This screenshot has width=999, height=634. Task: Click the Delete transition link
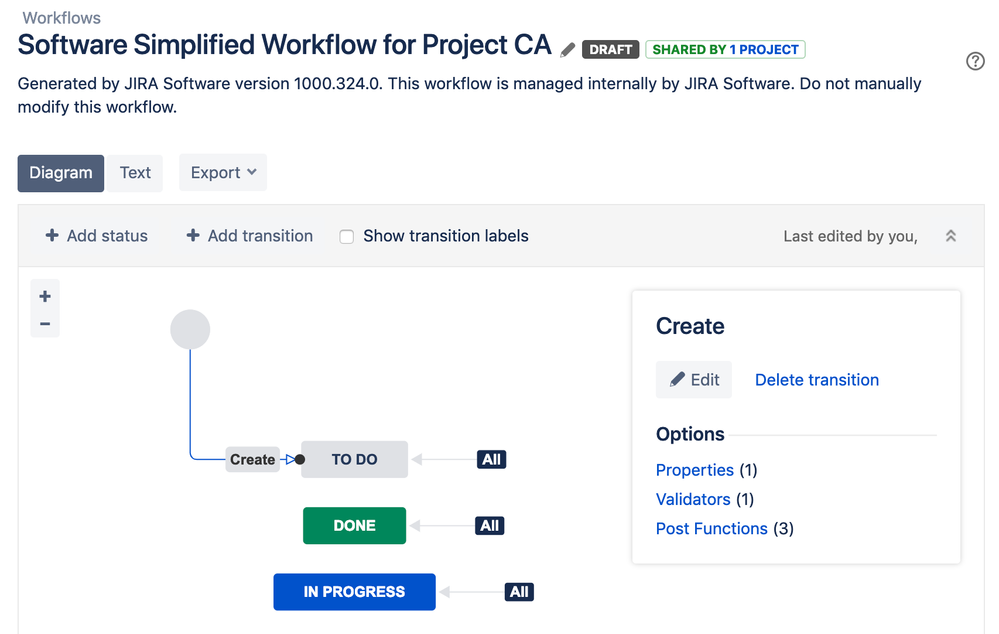point(816,380)
